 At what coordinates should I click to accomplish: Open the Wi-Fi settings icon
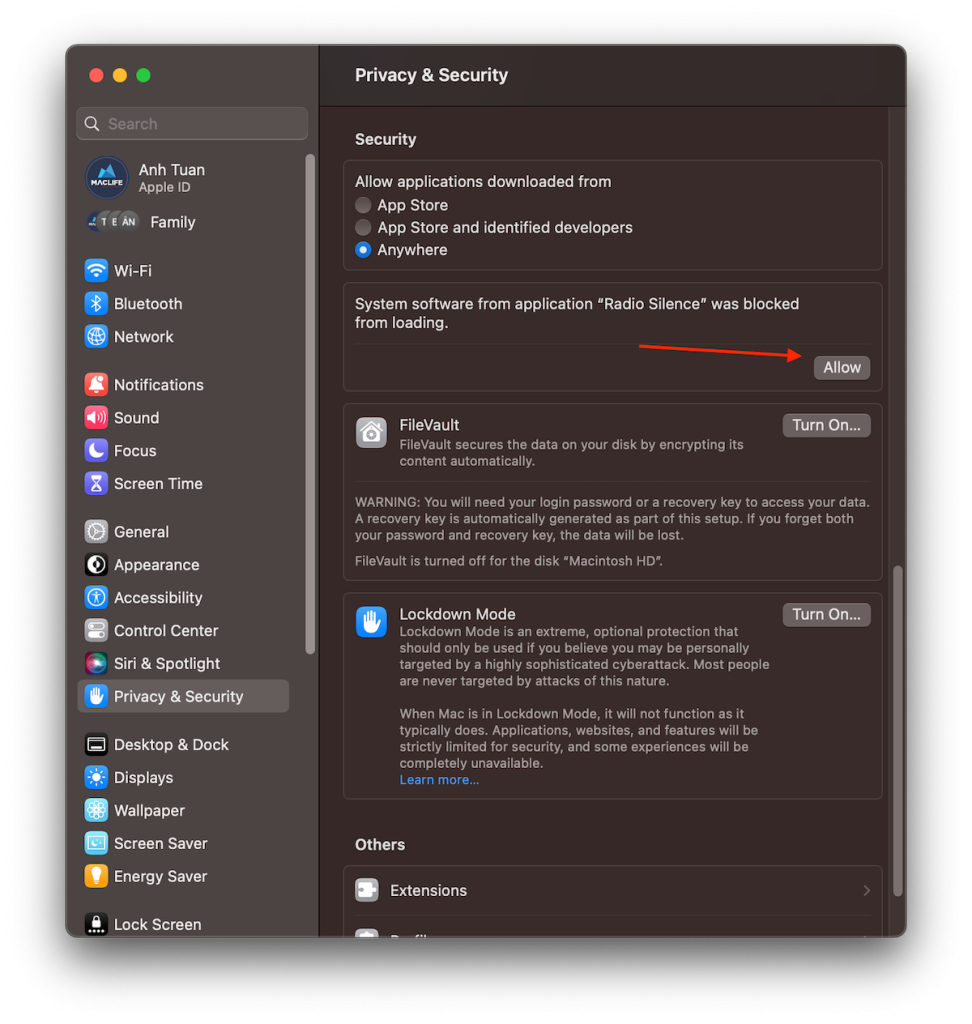point(95,270)
